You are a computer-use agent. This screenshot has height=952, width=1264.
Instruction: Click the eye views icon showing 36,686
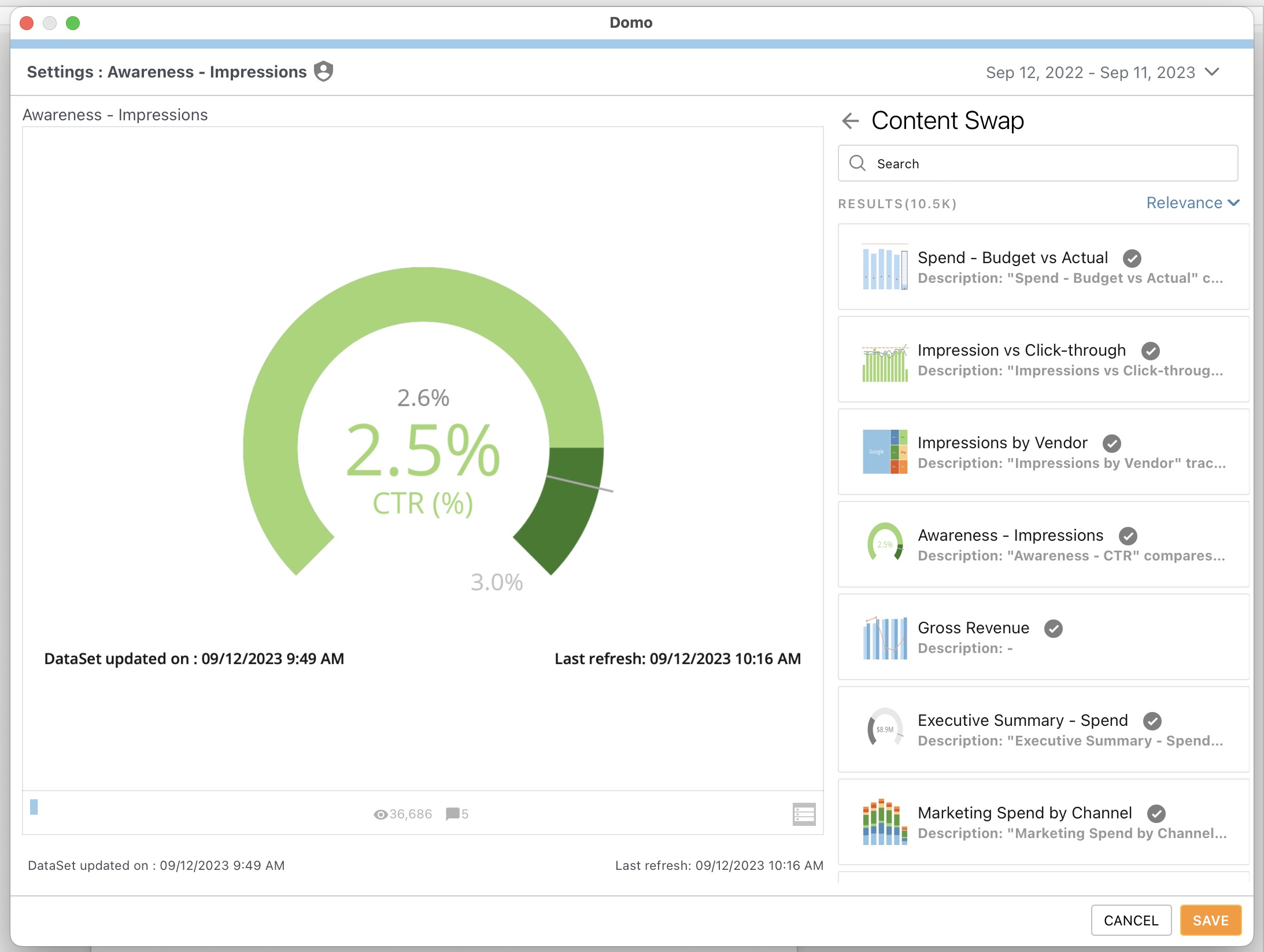(380, 814)
